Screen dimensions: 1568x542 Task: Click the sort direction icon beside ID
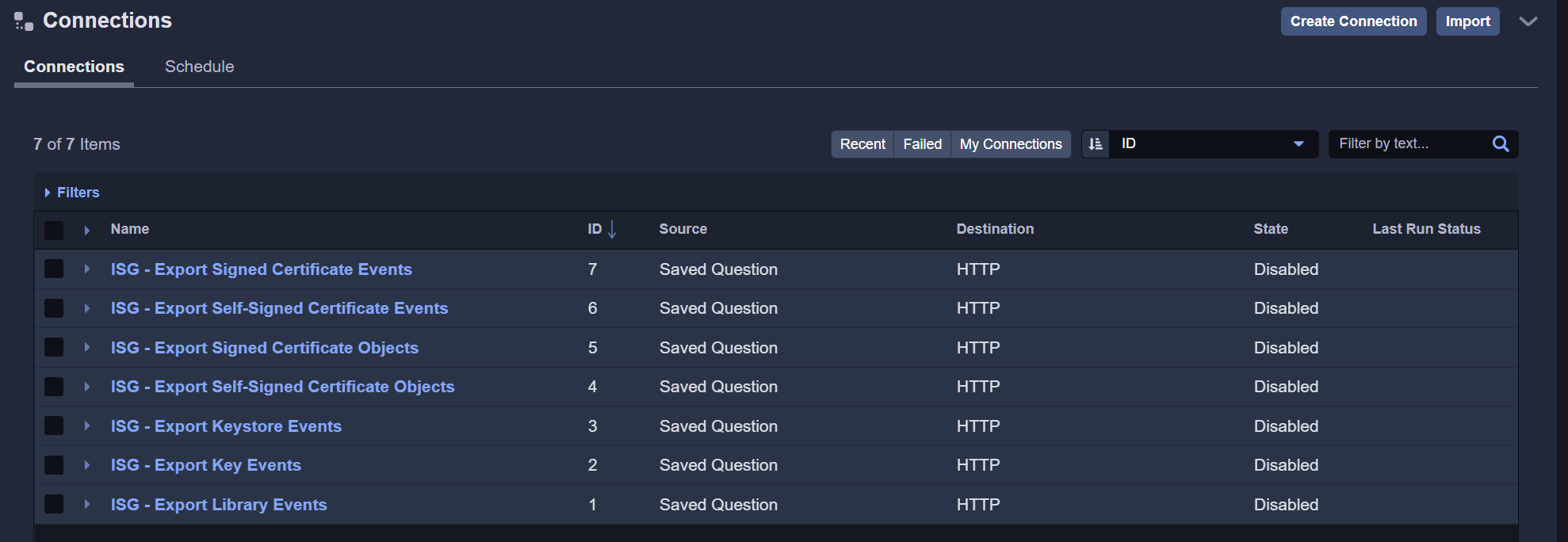point(1096,144)
